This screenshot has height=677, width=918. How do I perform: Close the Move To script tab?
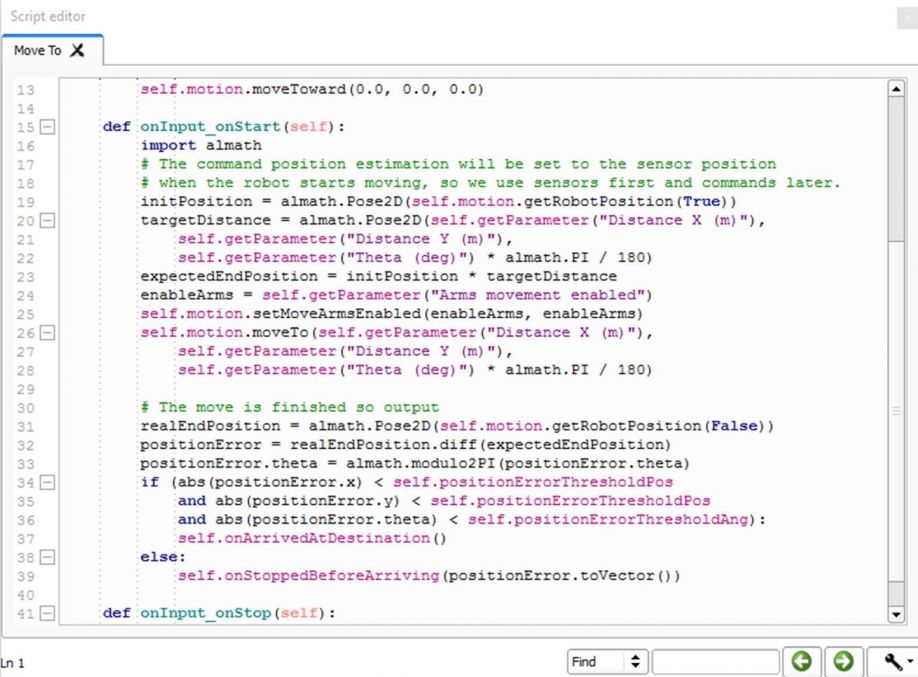coord(77,50)
